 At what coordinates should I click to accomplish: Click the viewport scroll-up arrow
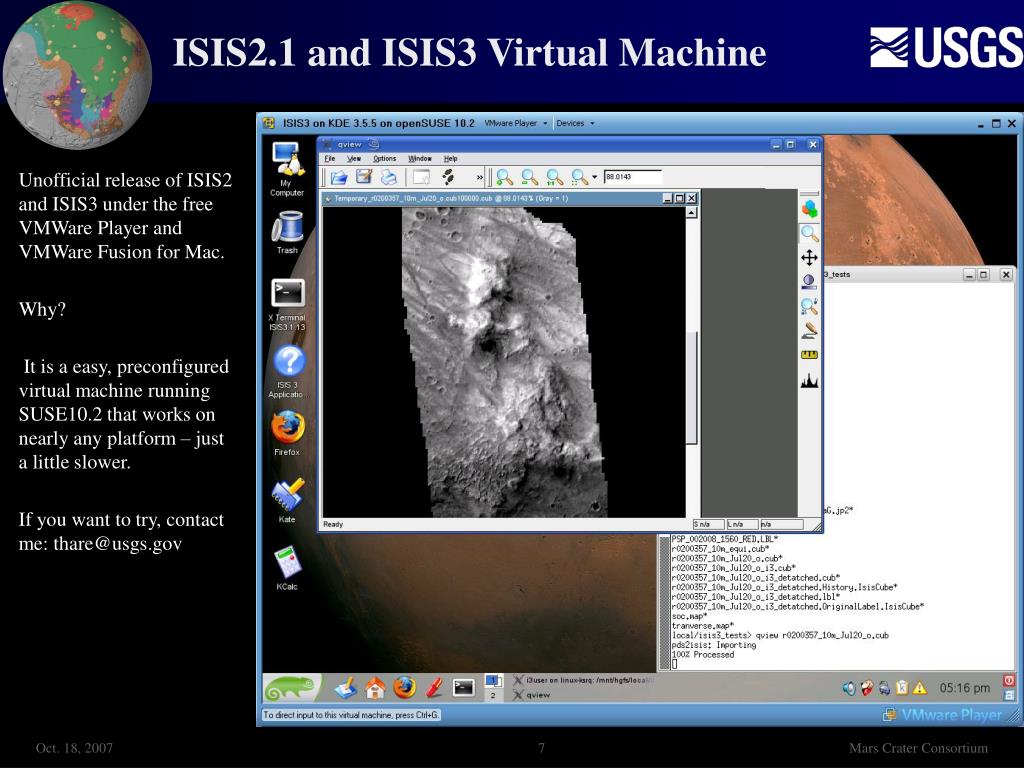click(x=692, y=213)
